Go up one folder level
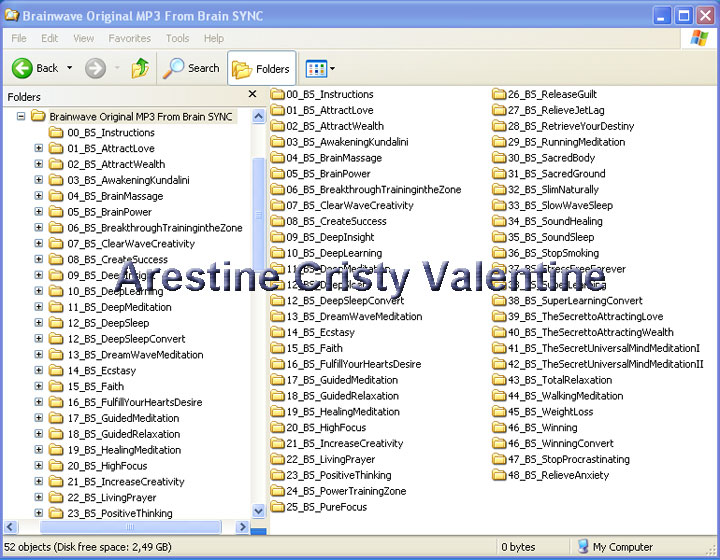Screen dimensions: 720x560 [140, 68]
